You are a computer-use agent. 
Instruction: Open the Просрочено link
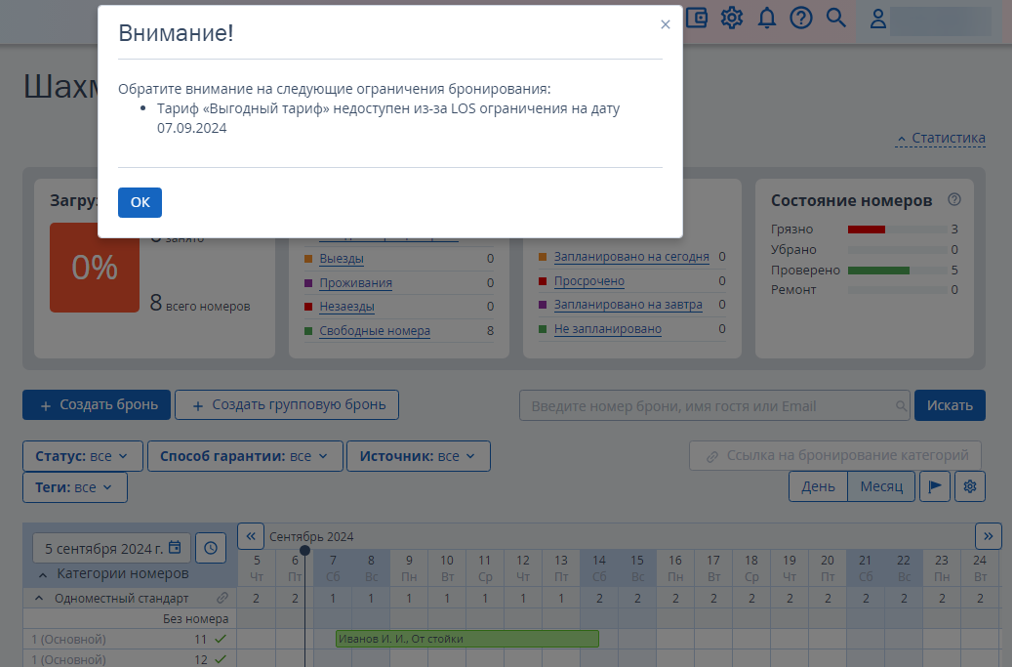[x=589, y=281]
